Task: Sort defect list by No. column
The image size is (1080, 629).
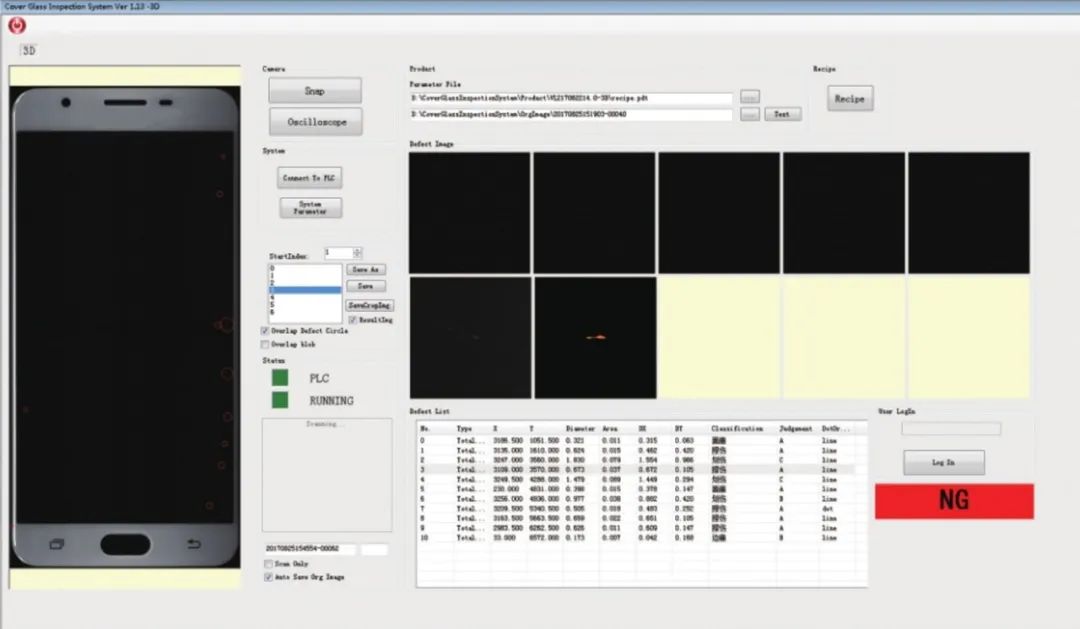Action: (x=425, y=429)
